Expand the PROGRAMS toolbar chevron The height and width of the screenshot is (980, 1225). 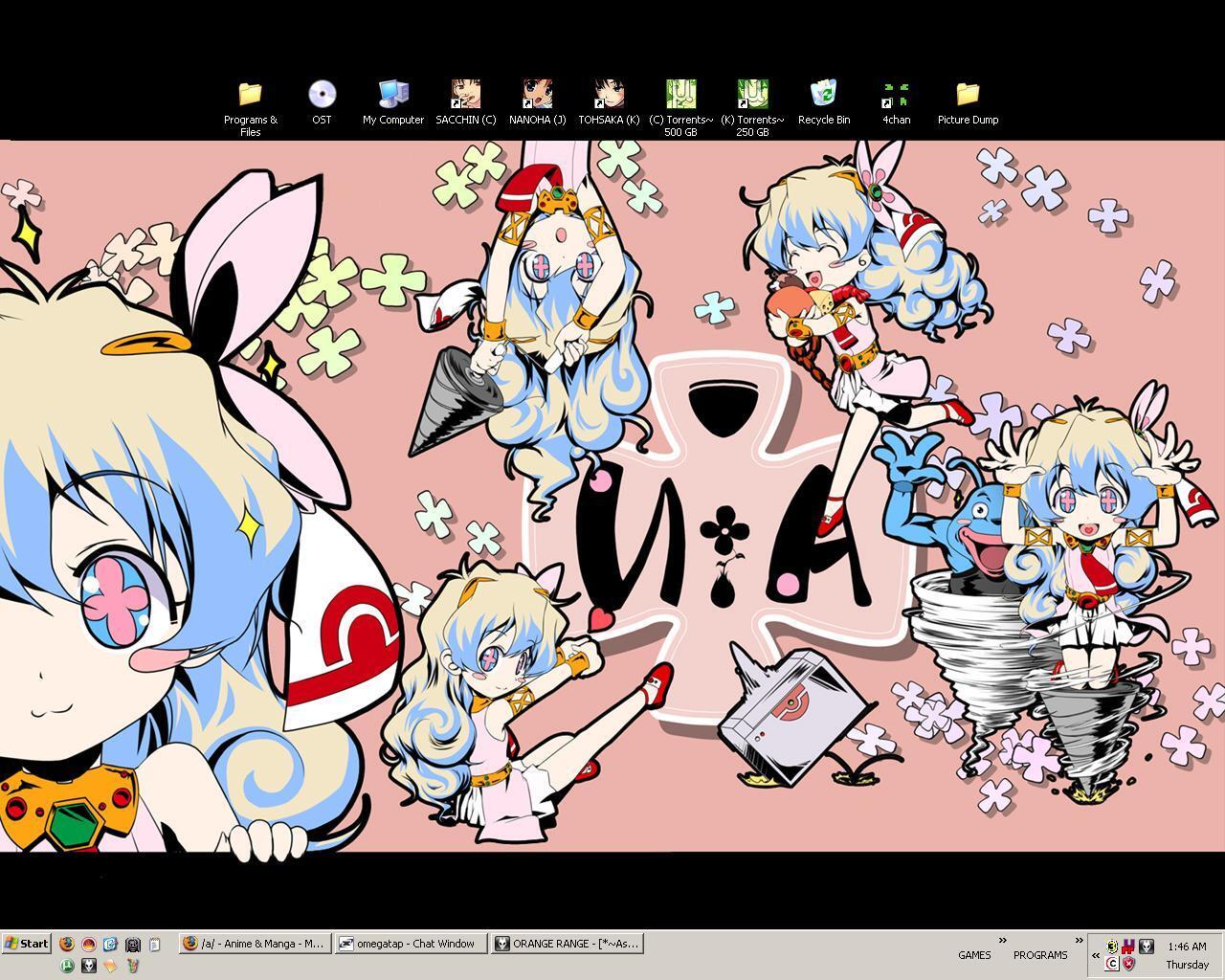[1079, 941]
